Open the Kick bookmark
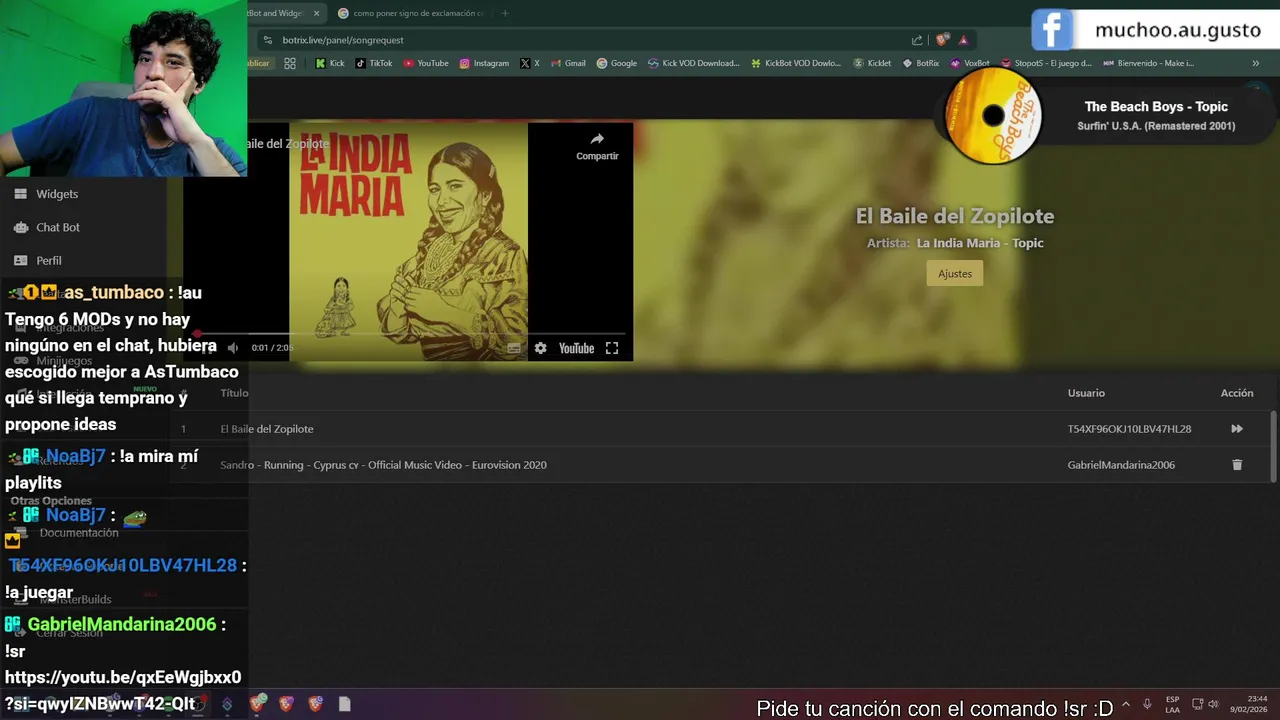The width and height of the screenshot is (1280, 720). tap(329, 63)
